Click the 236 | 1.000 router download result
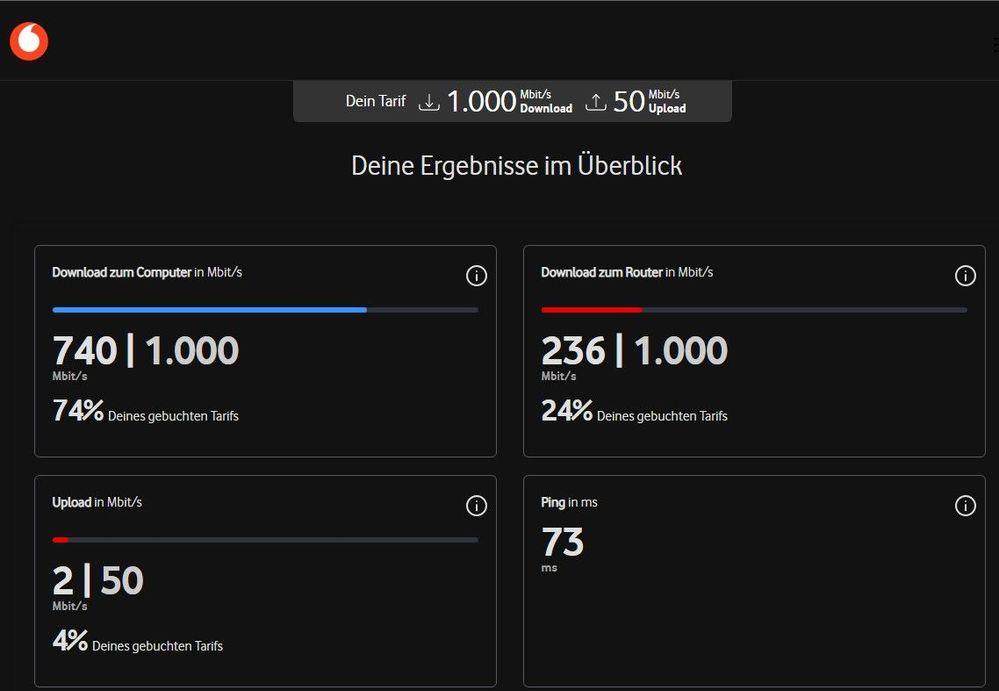The image size is (999, 691). pos(634,352)
